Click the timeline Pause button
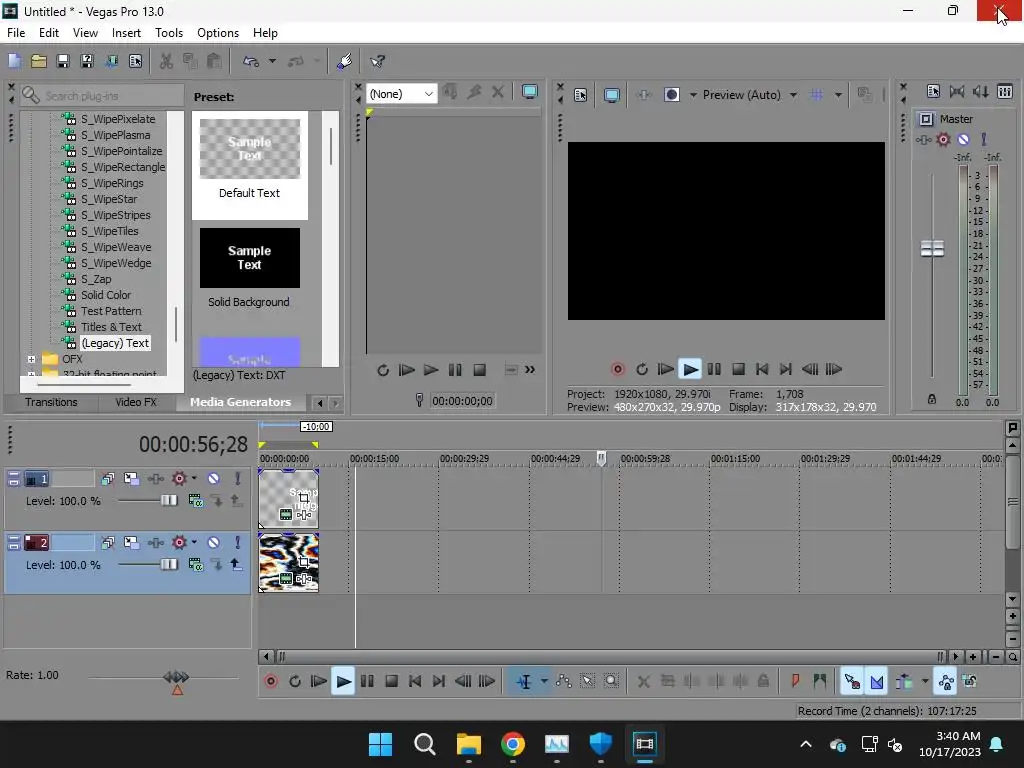The width and height of the screenshot is (1024, 768). tap(367, 681)
